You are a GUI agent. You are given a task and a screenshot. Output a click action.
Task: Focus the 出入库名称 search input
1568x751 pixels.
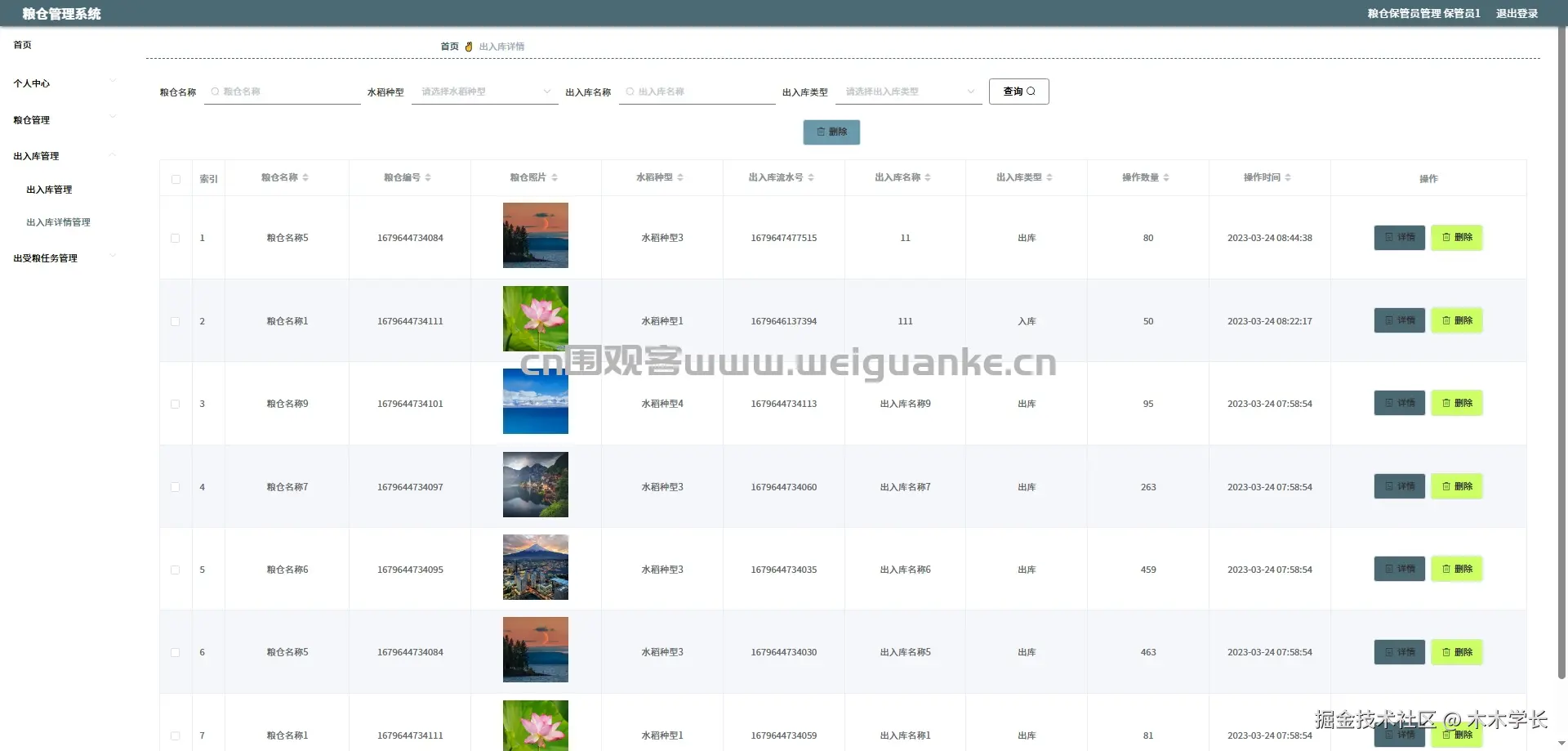click(x=697, y=92)
